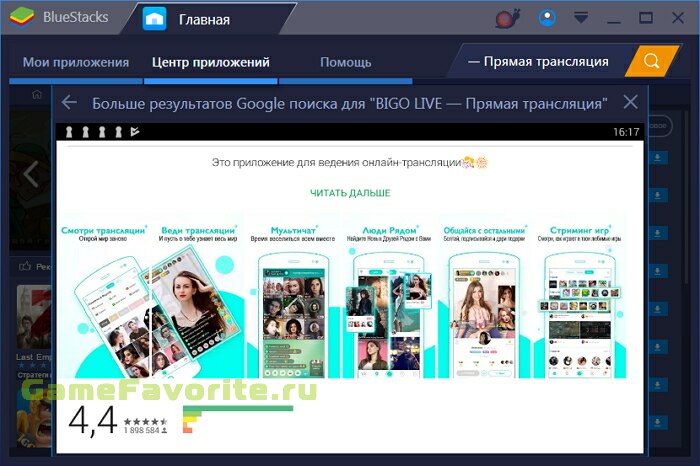The height and width of the screenshot is (466, 700).
Task: Click previous carousel arrow in background
Action: [31, 173]
